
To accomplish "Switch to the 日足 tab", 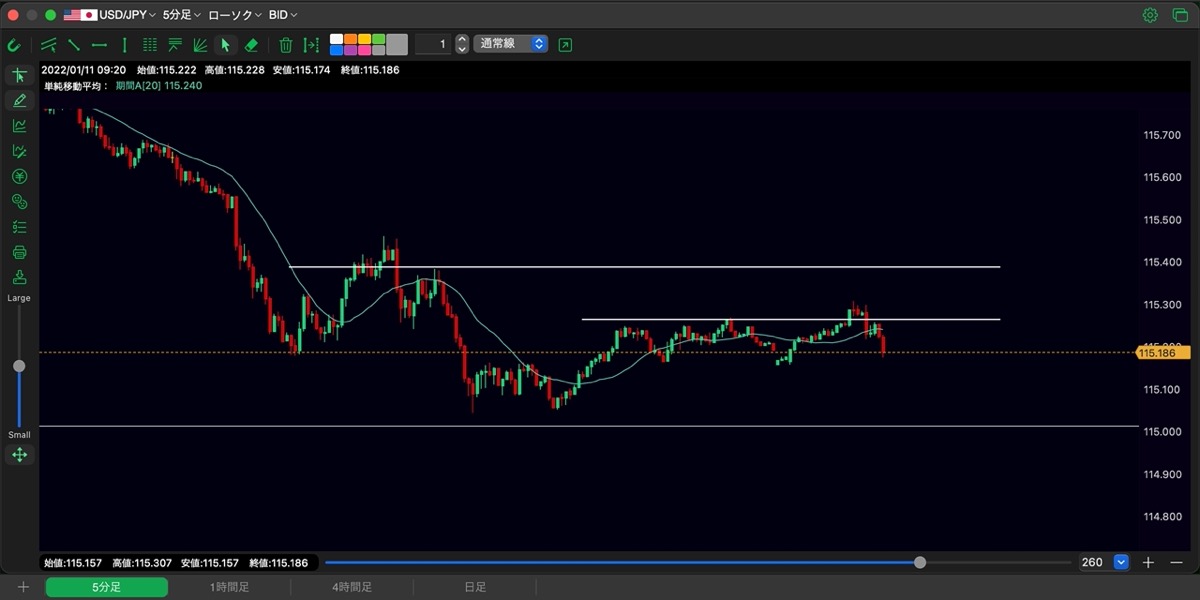I will pyautogui.click(x=475, y=587).
